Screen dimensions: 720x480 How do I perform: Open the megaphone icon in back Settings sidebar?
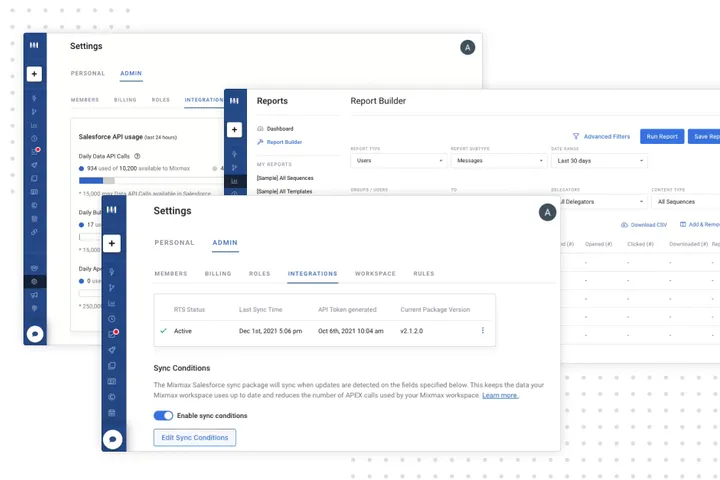tap(34, 295)
